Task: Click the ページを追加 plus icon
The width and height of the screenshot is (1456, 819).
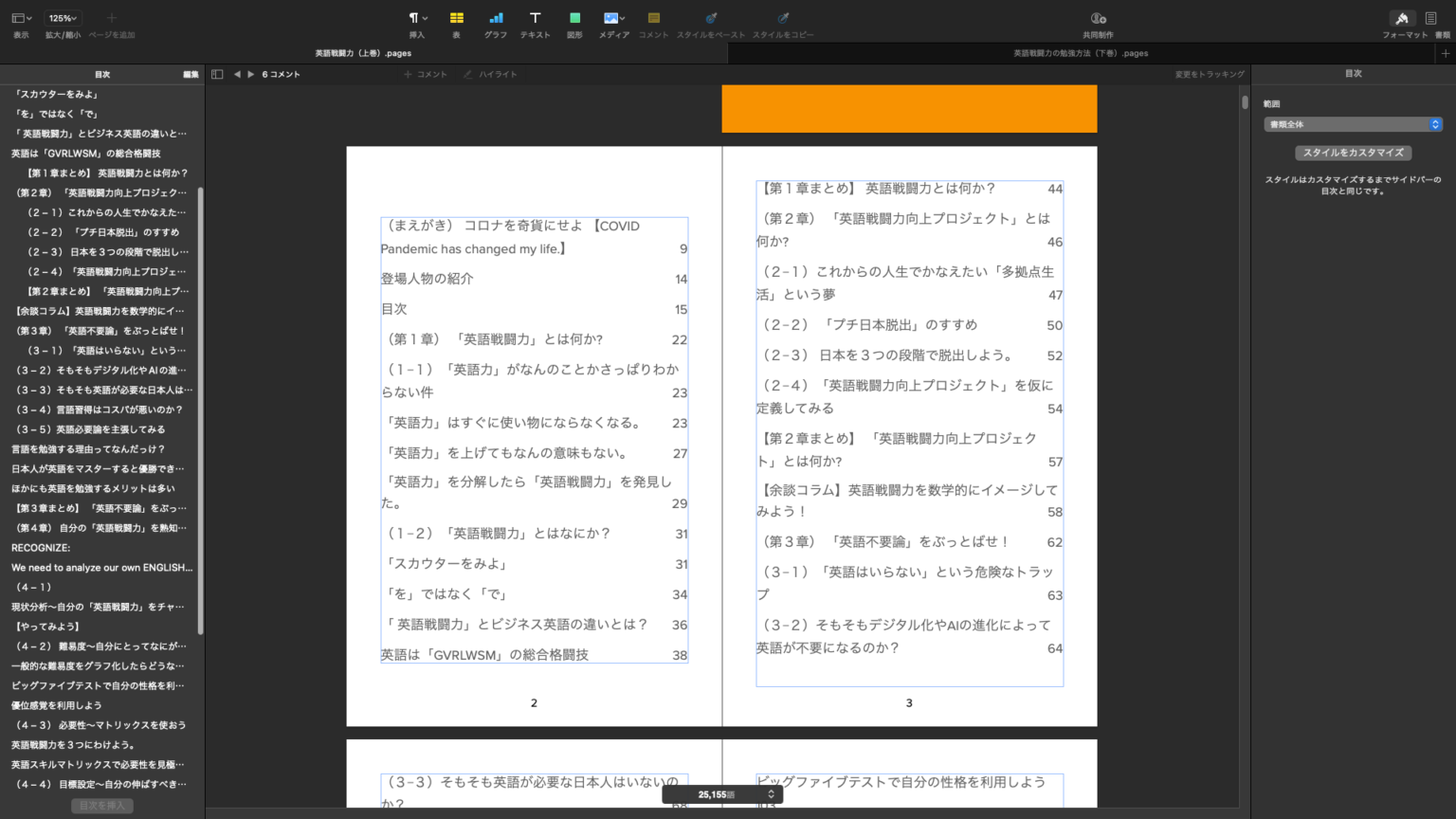Action: (111, 18)
